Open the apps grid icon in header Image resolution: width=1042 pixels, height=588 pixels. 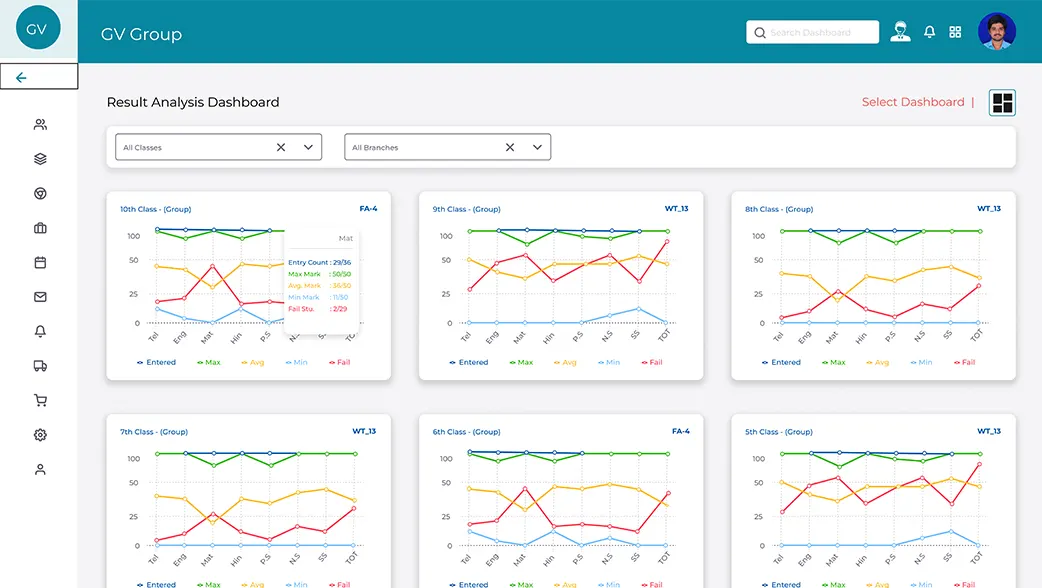(955, 32)
